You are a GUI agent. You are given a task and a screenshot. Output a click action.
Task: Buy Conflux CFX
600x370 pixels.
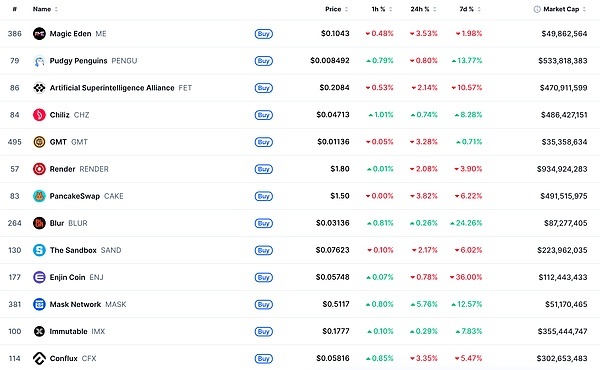click(x=264, y=359)
